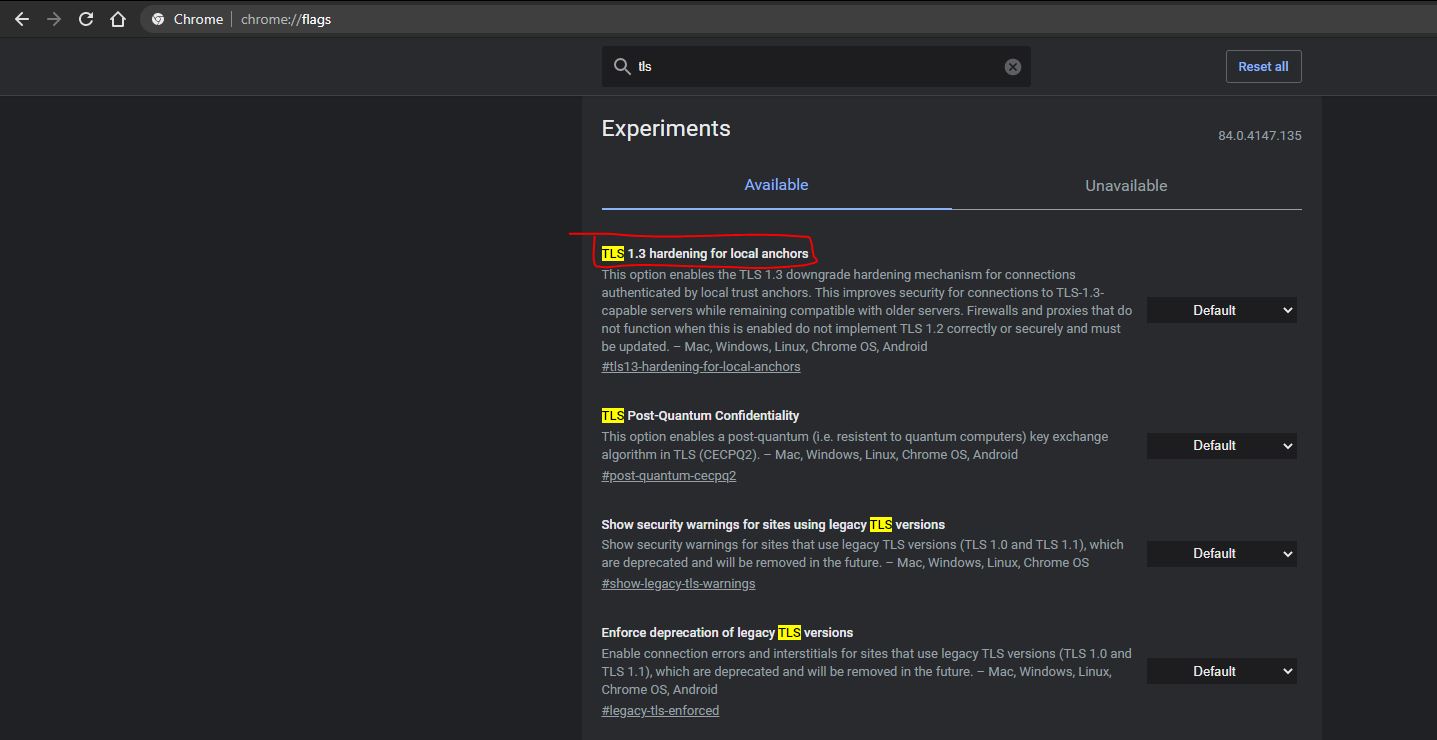Click the forward navigation arrow

[x=53, y=18]
